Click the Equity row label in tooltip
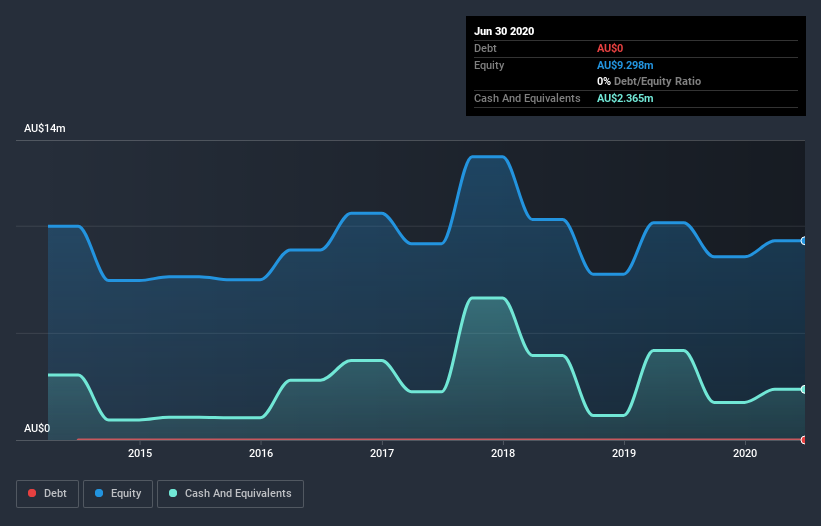 (489, 65)
